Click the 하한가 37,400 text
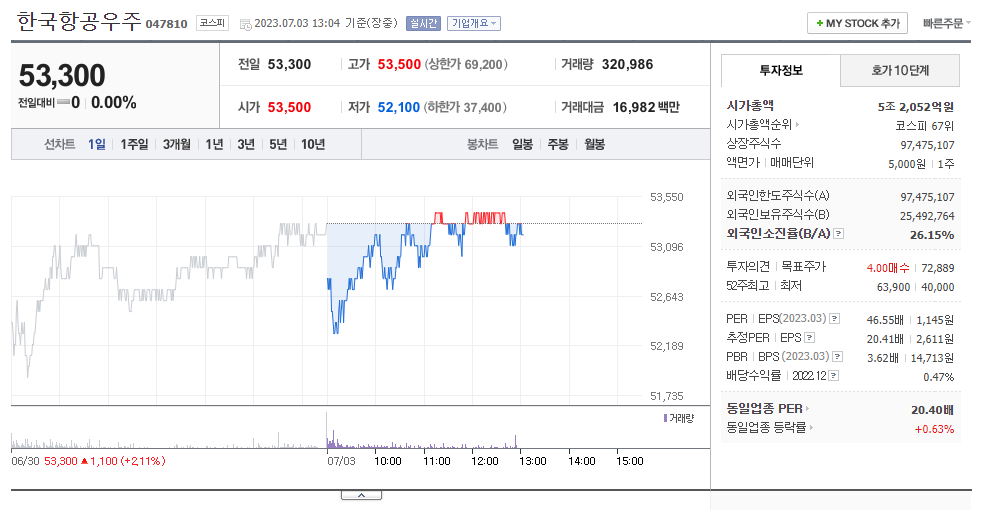The width and height of the screenshot is (997, 510). tap(466, 107)
